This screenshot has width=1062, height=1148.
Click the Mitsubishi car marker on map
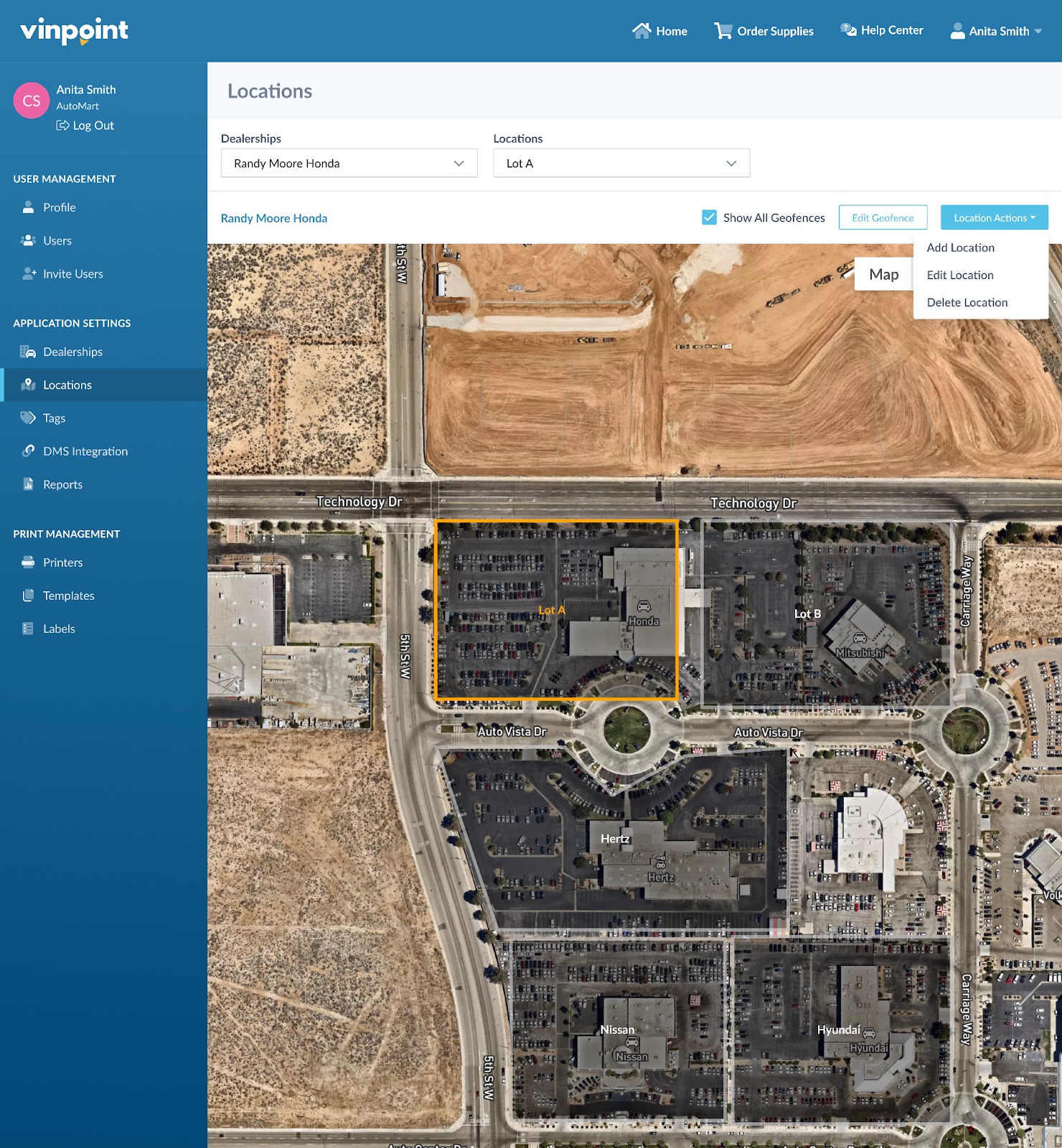pos(860,638)
